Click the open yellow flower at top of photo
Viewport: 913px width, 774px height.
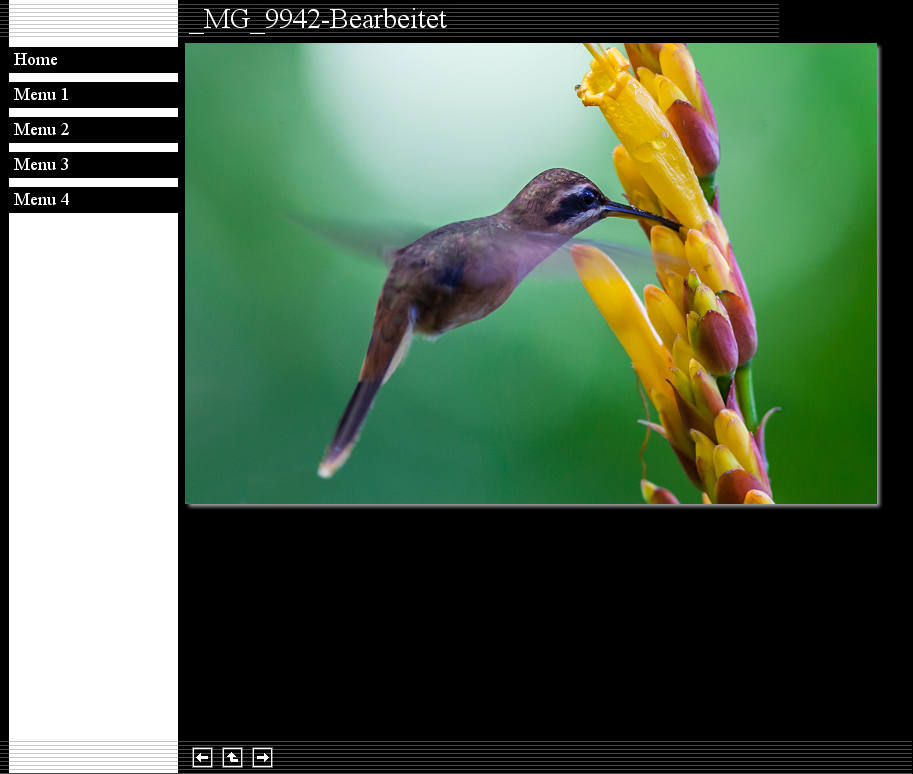[612, 85]
